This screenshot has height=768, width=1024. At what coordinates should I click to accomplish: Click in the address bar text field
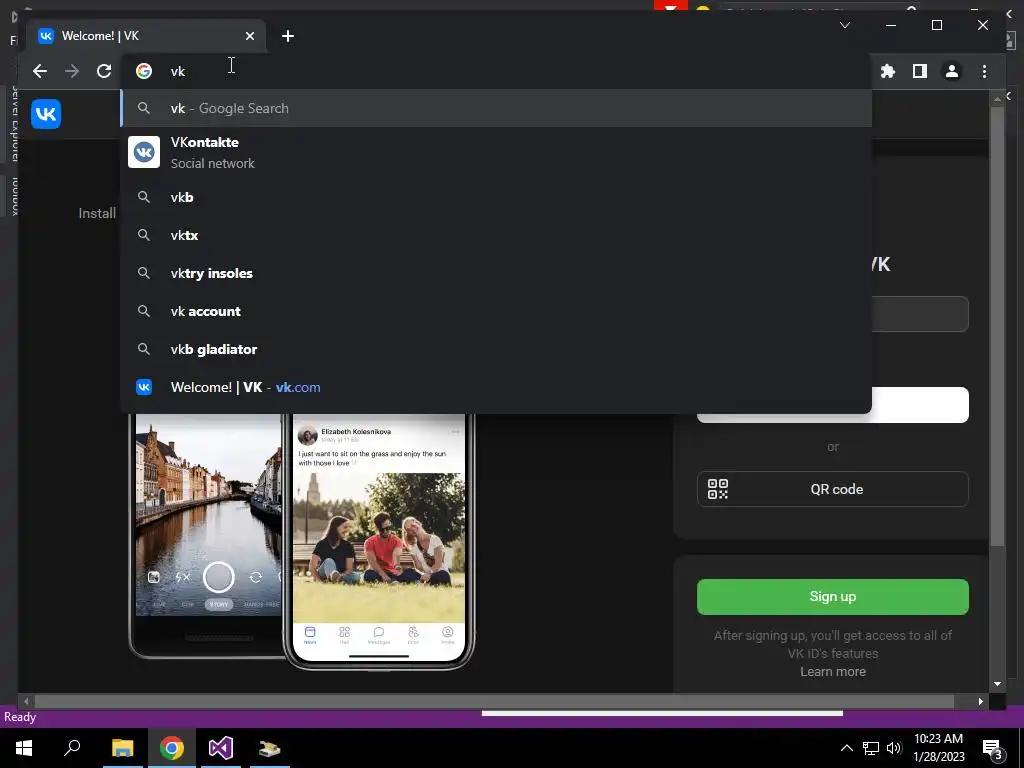496,71
